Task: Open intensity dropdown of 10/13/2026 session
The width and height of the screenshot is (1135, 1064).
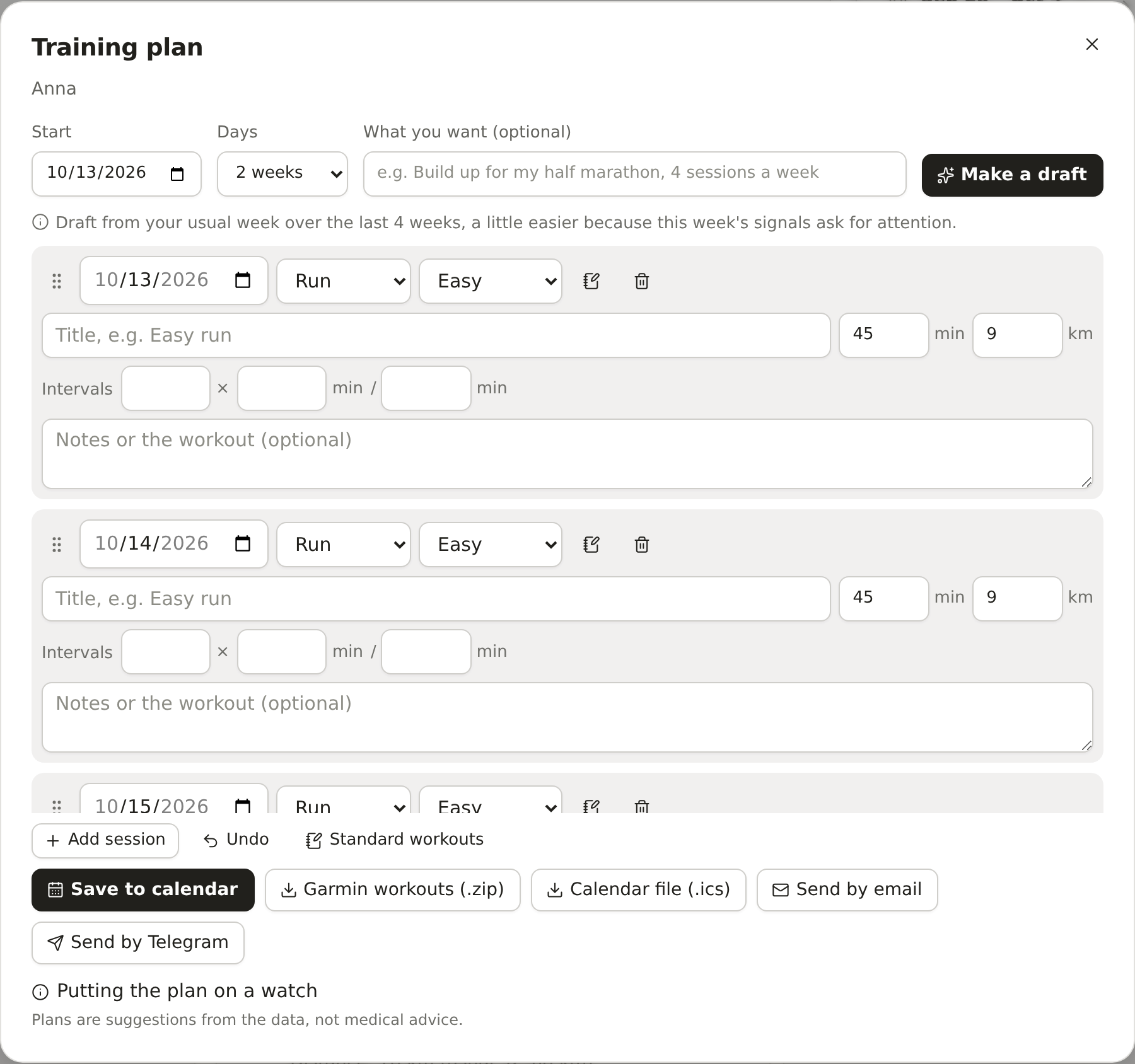Action: pyautogui.click(x=491, y=281)
